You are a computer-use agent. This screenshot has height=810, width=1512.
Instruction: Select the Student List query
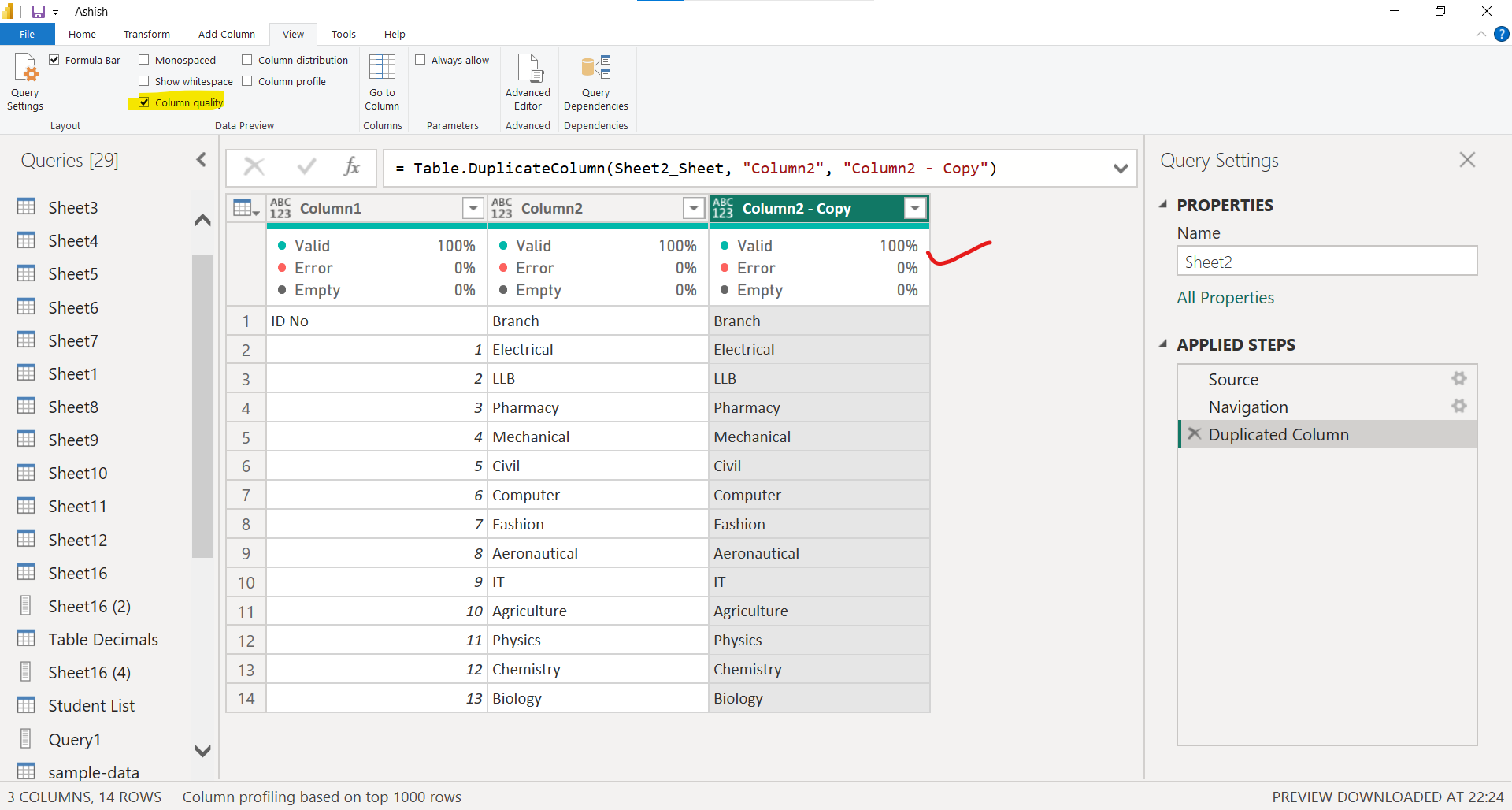click(x=91, y=706)
